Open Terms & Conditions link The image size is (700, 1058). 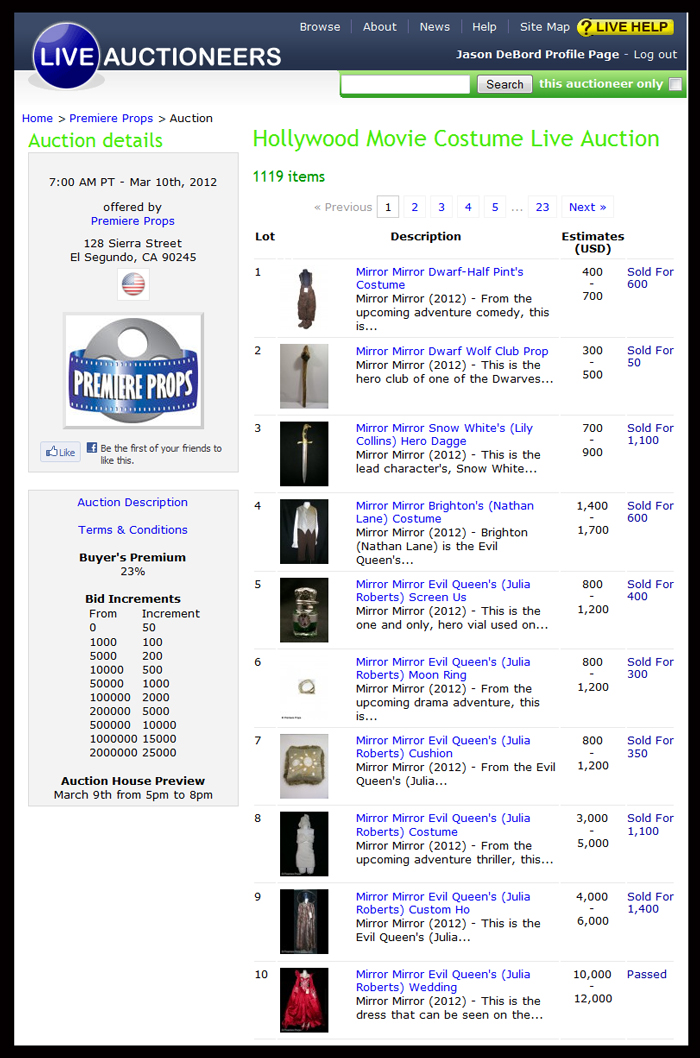pos(132,530)
